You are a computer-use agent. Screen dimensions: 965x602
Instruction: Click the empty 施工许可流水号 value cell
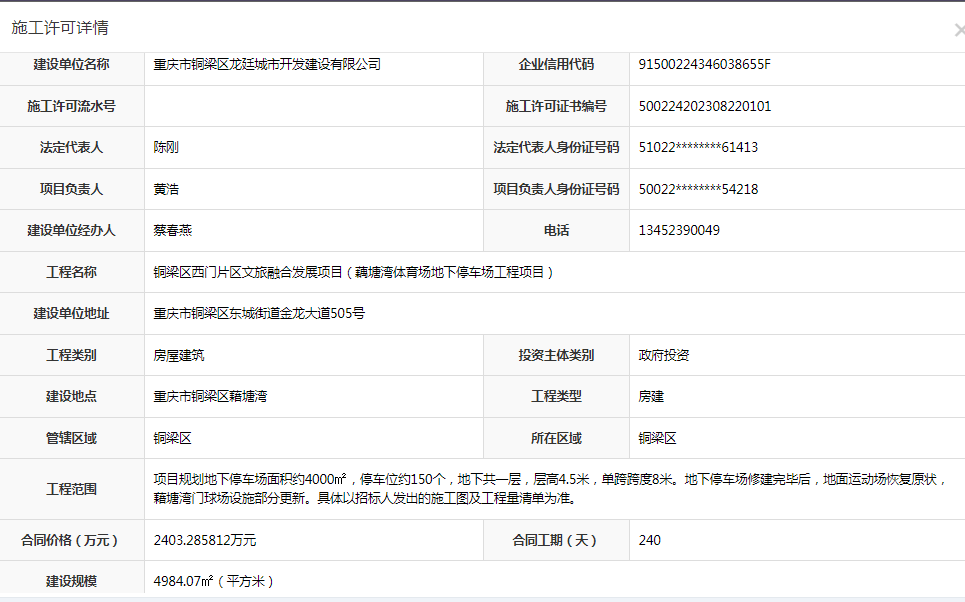click(x=313, y=106)
